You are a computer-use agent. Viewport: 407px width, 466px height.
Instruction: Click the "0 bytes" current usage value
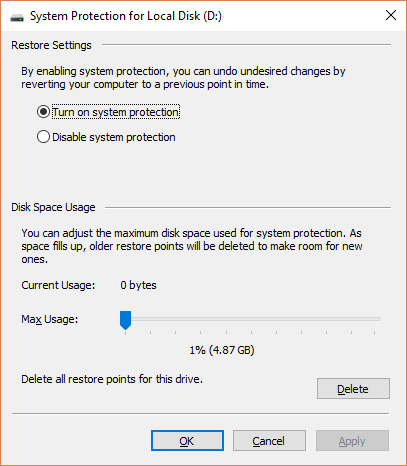click(138, 285)
